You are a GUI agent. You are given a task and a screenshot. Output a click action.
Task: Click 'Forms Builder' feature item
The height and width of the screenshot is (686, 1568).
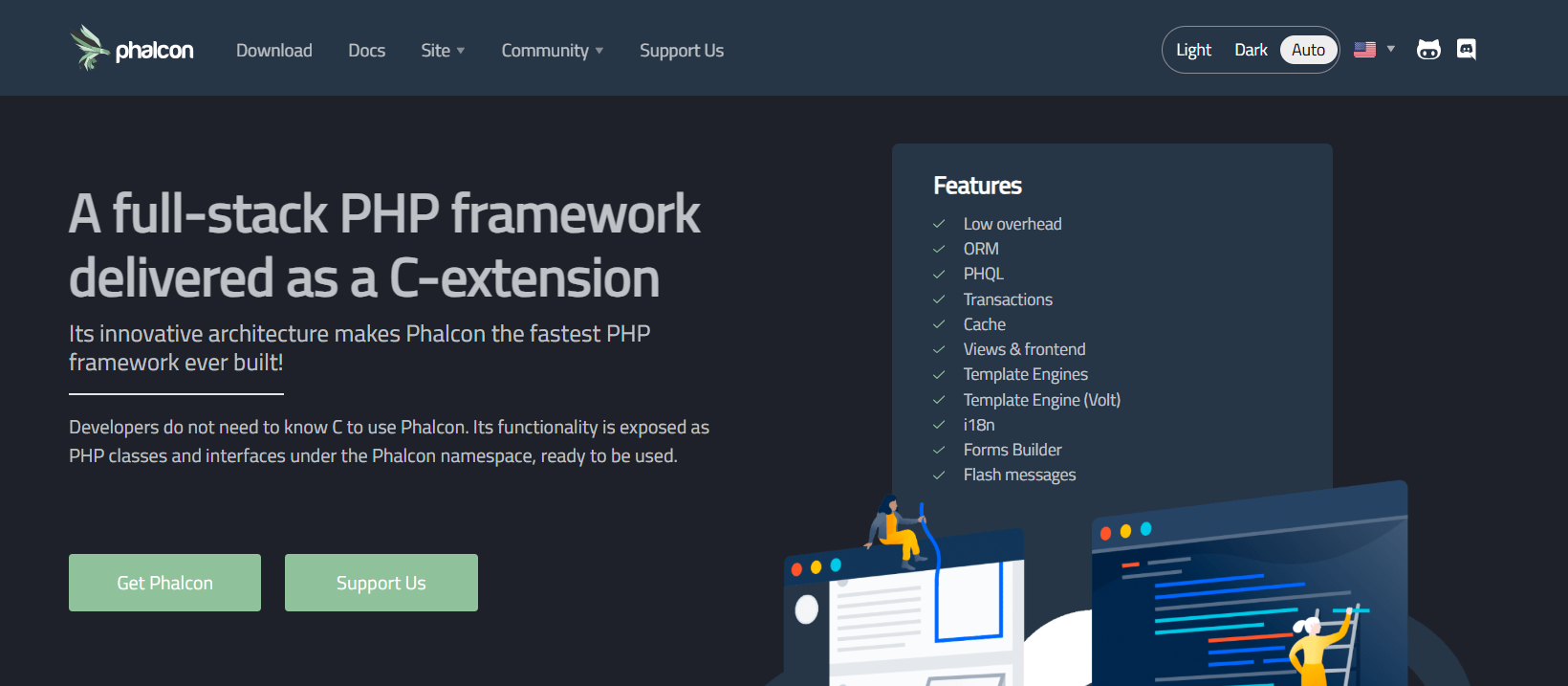coord(1013,450)
